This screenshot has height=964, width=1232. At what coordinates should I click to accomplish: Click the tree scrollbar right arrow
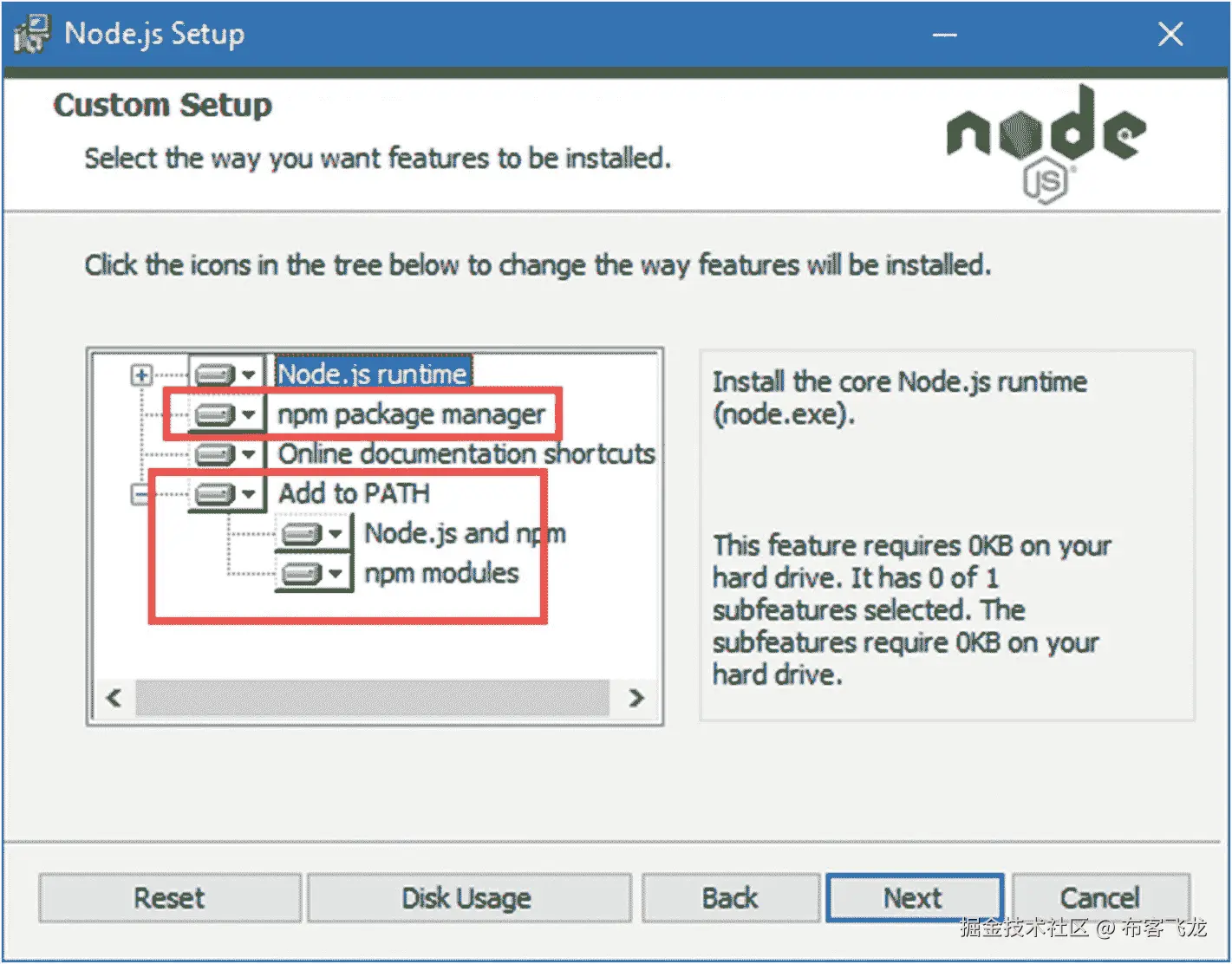[x=636, y=698]
